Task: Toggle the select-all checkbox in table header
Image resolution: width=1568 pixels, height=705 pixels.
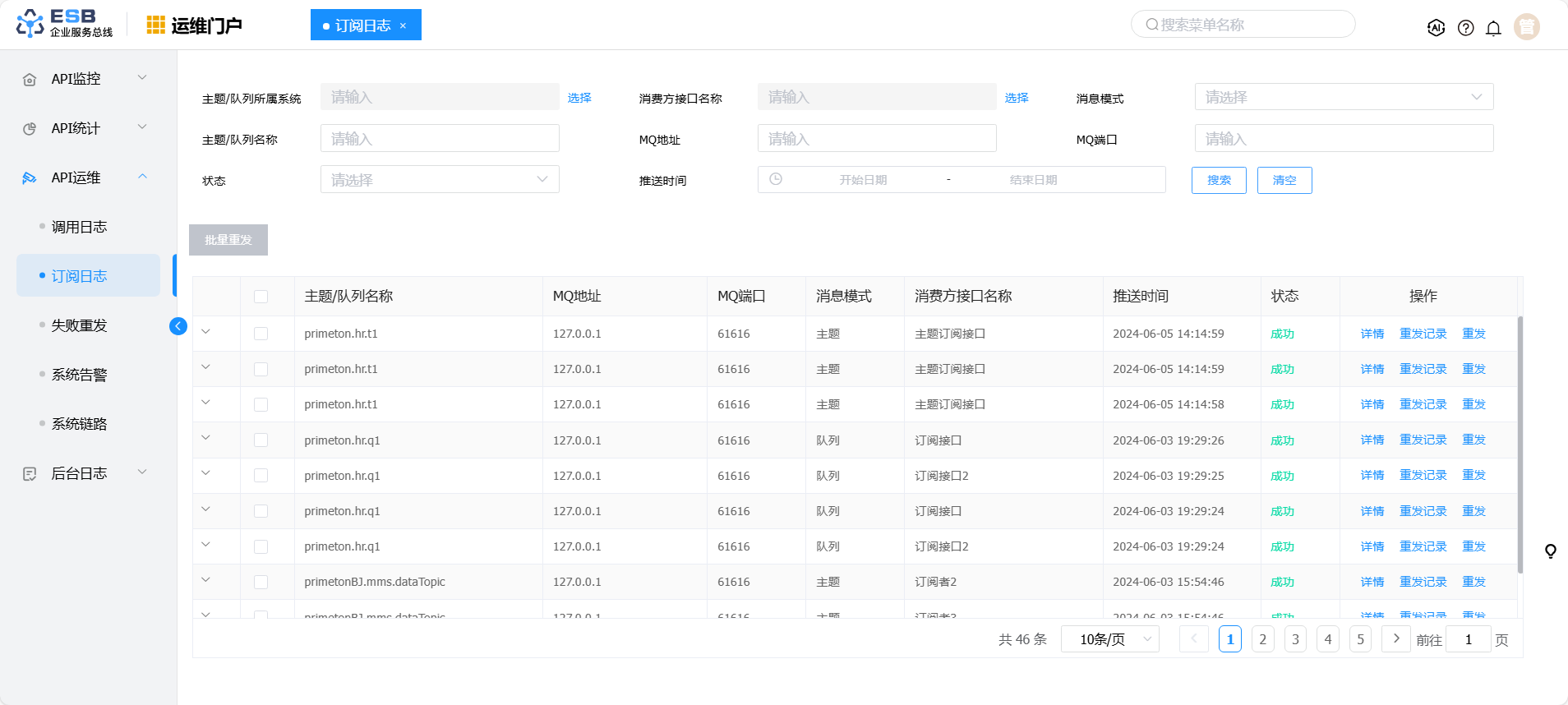Action: click(261, 297)
